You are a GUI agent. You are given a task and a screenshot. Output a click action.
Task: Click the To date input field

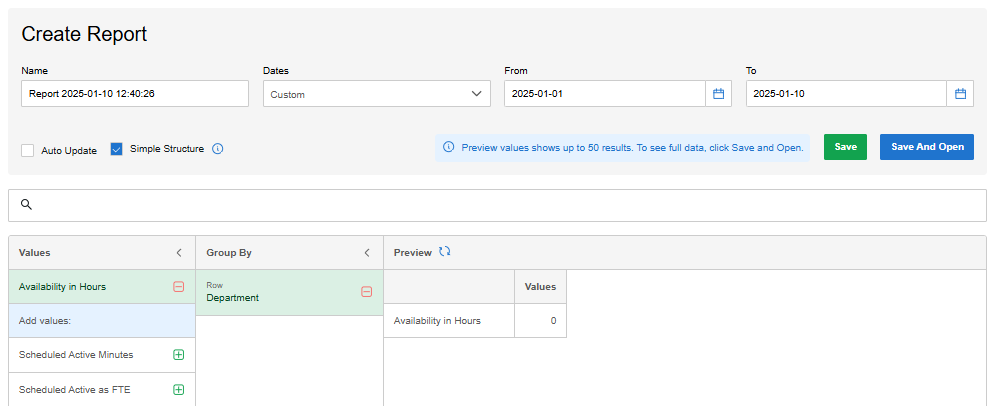coord(847,94)
